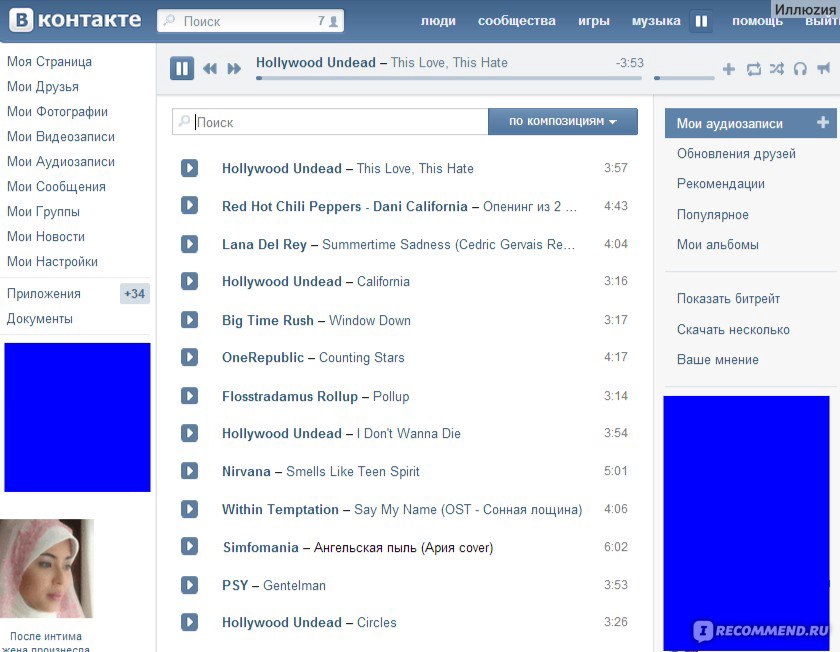Open Документы in sidebar
Viewport: 840px width, 652px height.
coord(40,319)
